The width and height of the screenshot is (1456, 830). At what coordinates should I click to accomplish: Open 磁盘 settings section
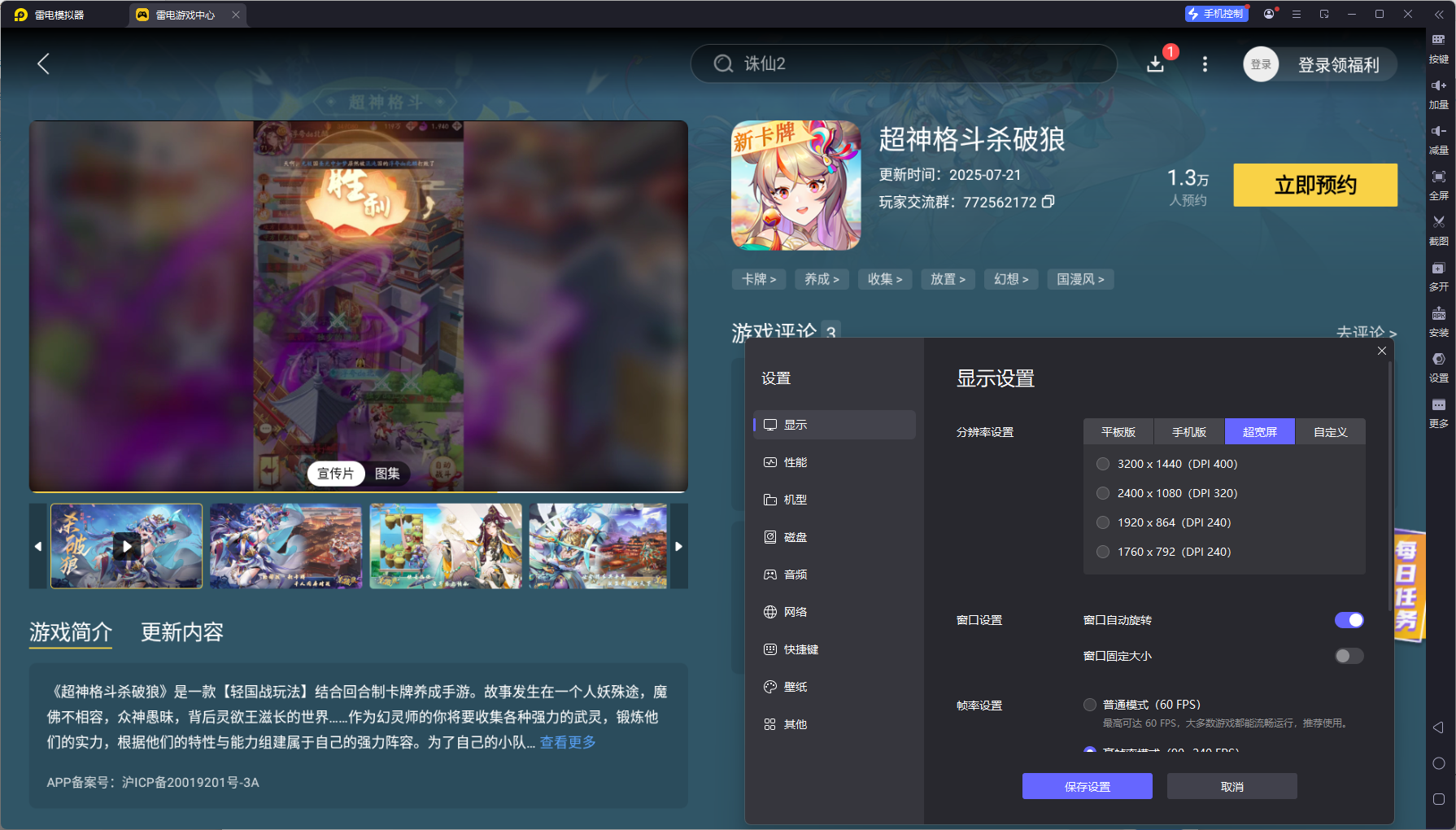pyautogui.click(x=834, y=537)
